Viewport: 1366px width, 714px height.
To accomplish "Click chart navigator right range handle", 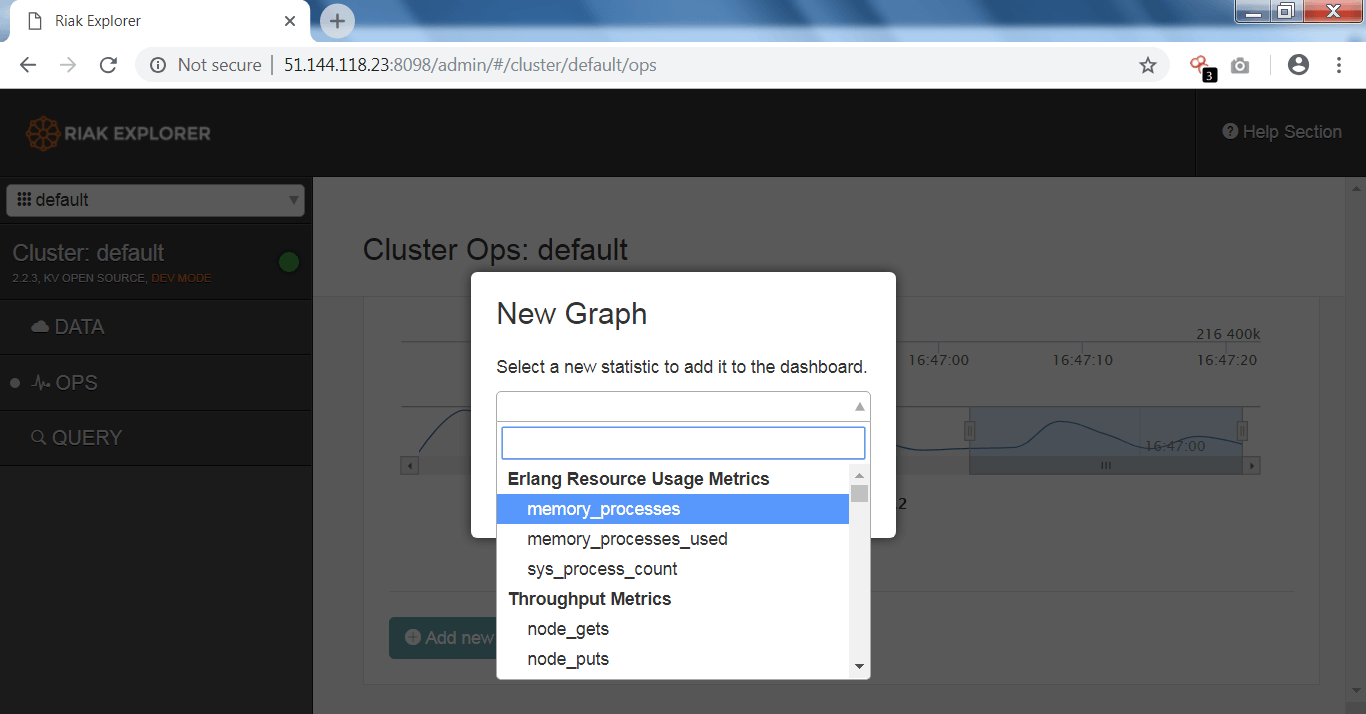I will tap(1242, 431).
